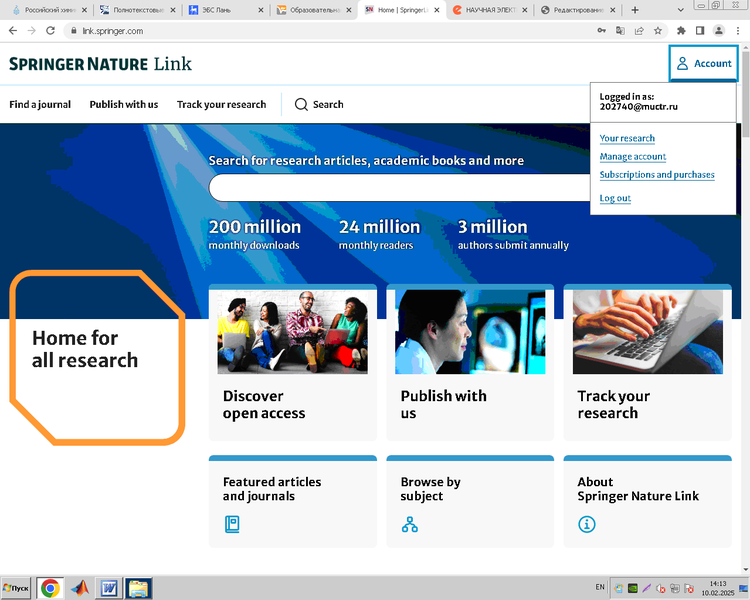Click the Search magnifier button
Image resolution: width=750 pixels, height=600 pixels.
319,104
